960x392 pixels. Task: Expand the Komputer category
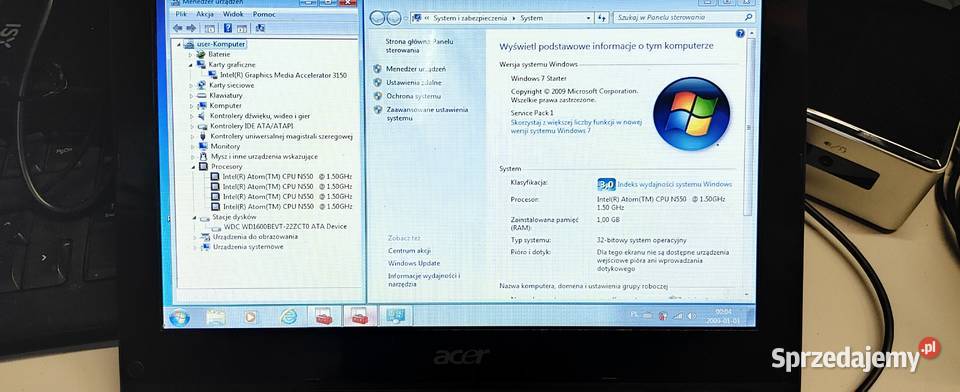pos(192,105)
